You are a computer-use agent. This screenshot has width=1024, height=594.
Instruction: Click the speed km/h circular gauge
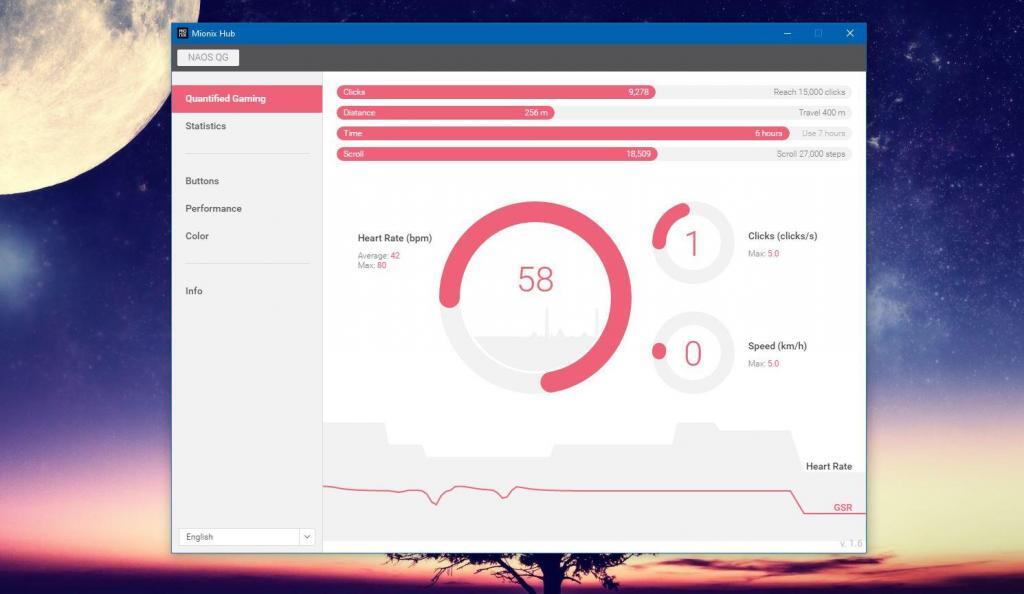tap(692, 352)
